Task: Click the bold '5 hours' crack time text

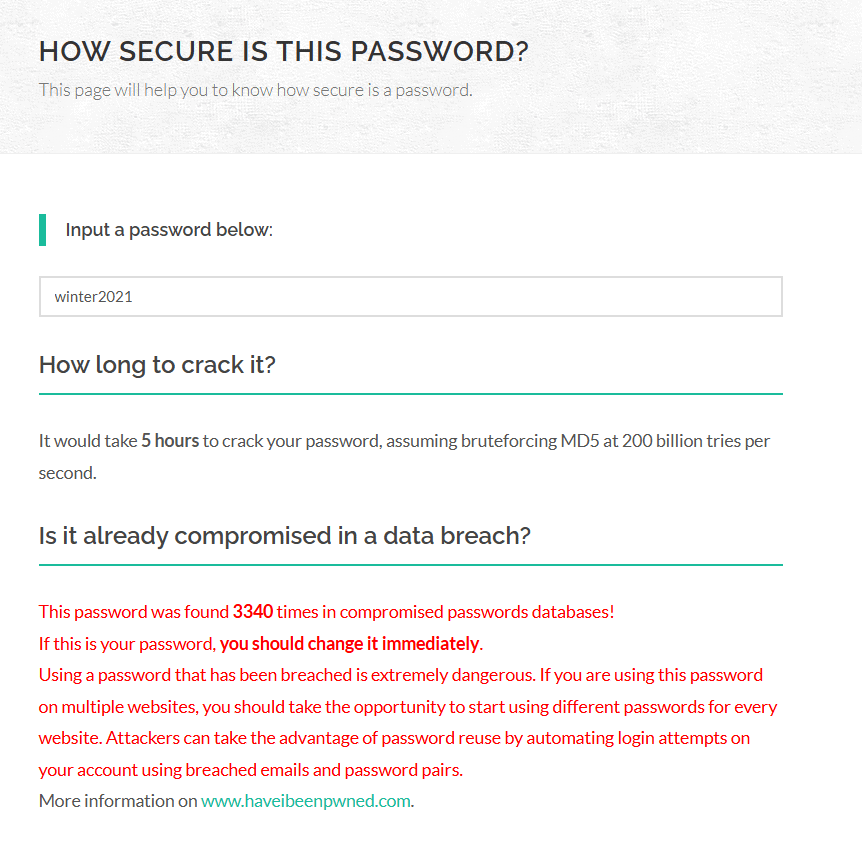Action: coord(170,441)
